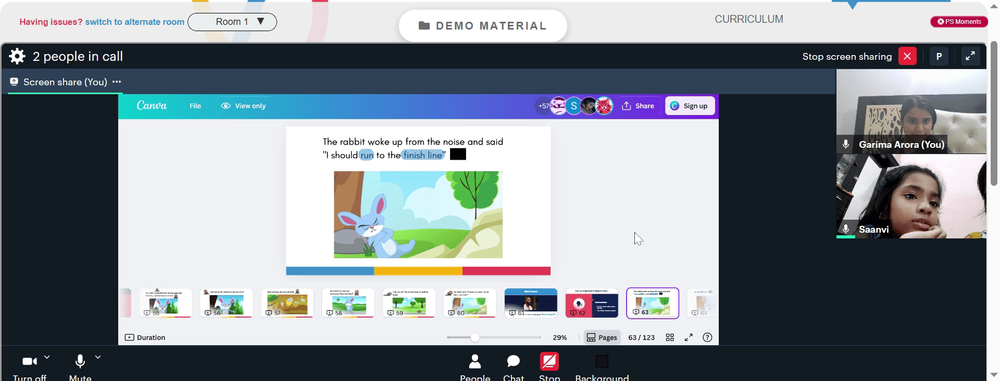Image resolution: width=1000 pixels, height=381 pixels.
Task: Click highlighted "finish line" text on slide
Action: coord(422,155)
